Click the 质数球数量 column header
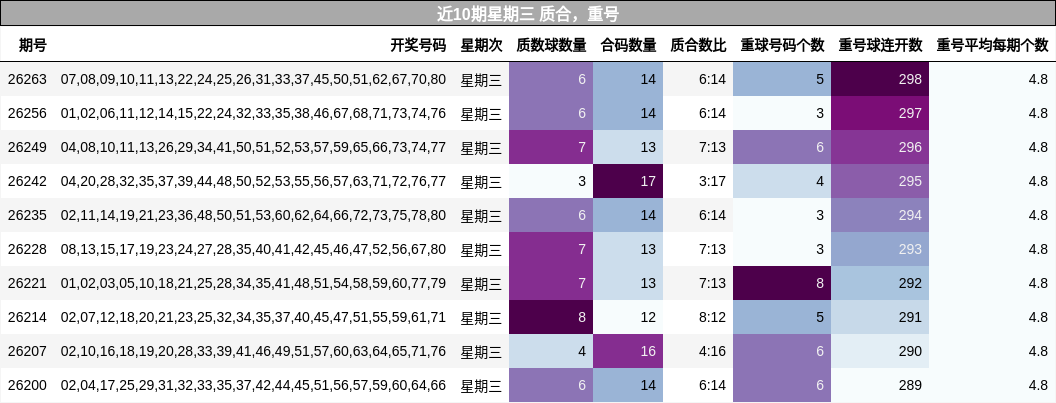The width and height of the screenshot is (1056, 403). click(551, 45)
